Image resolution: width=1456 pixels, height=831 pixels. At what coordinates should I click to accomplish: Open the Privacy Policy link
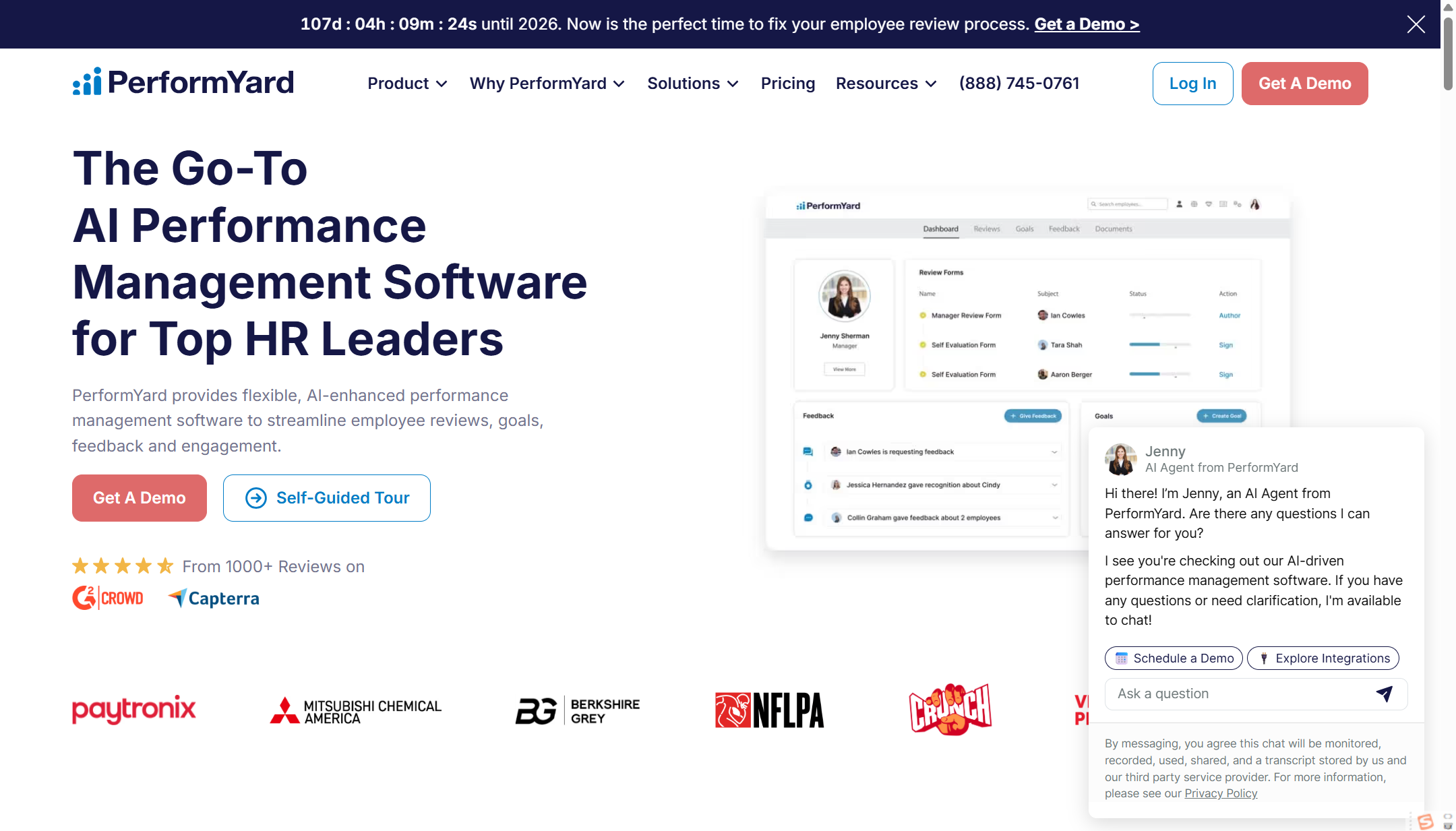[1221, 793]
